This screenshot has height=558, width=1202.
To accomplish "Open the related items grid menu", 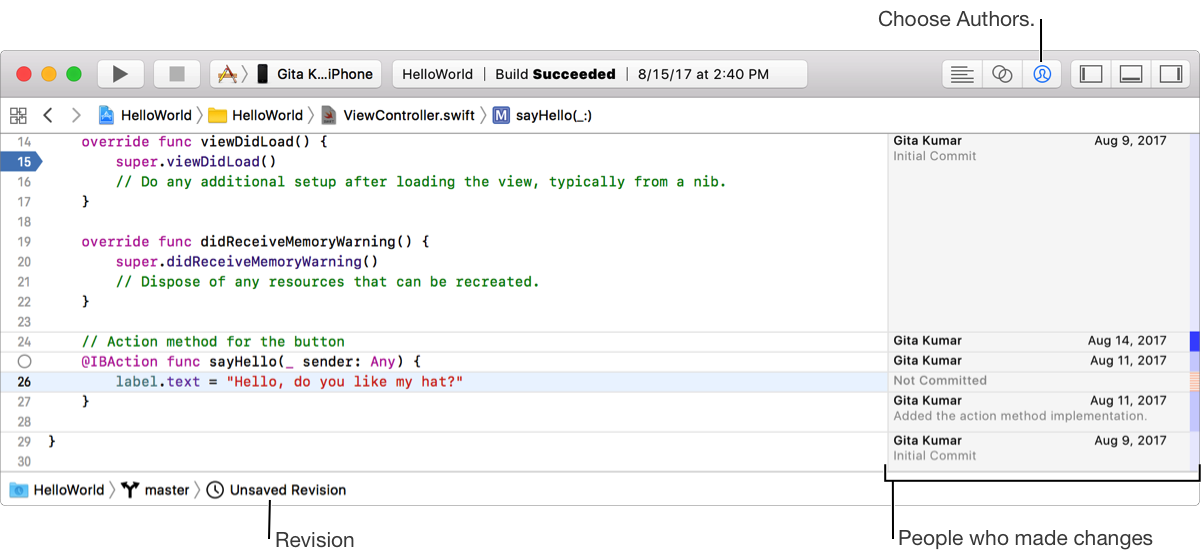I will tap(18, 115).
